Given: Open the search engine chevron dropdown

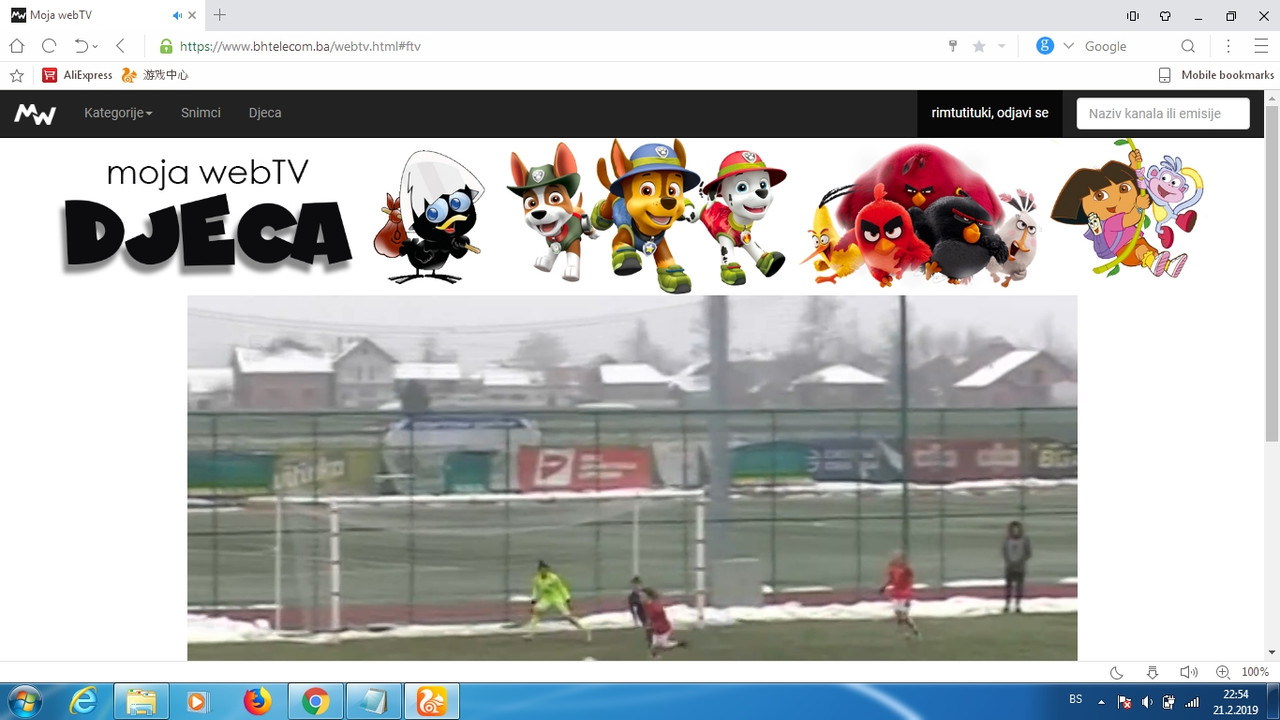Looking at the screenshot, I should click(x=1068, y=46).
